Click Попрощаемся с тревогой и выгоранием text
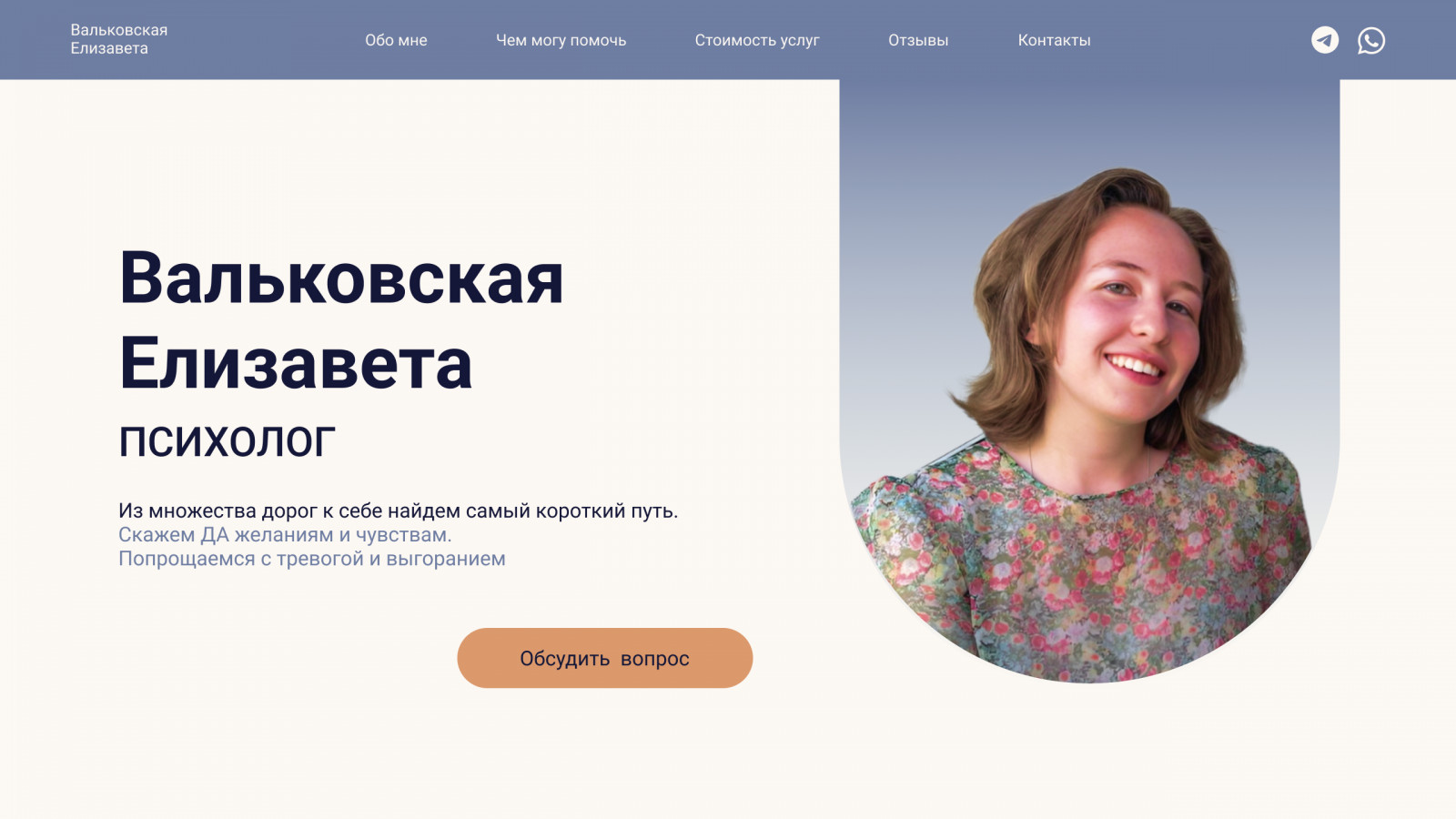Image resolution: width=1456 pixels, height=819 pixels. click(x=312, y=559)
